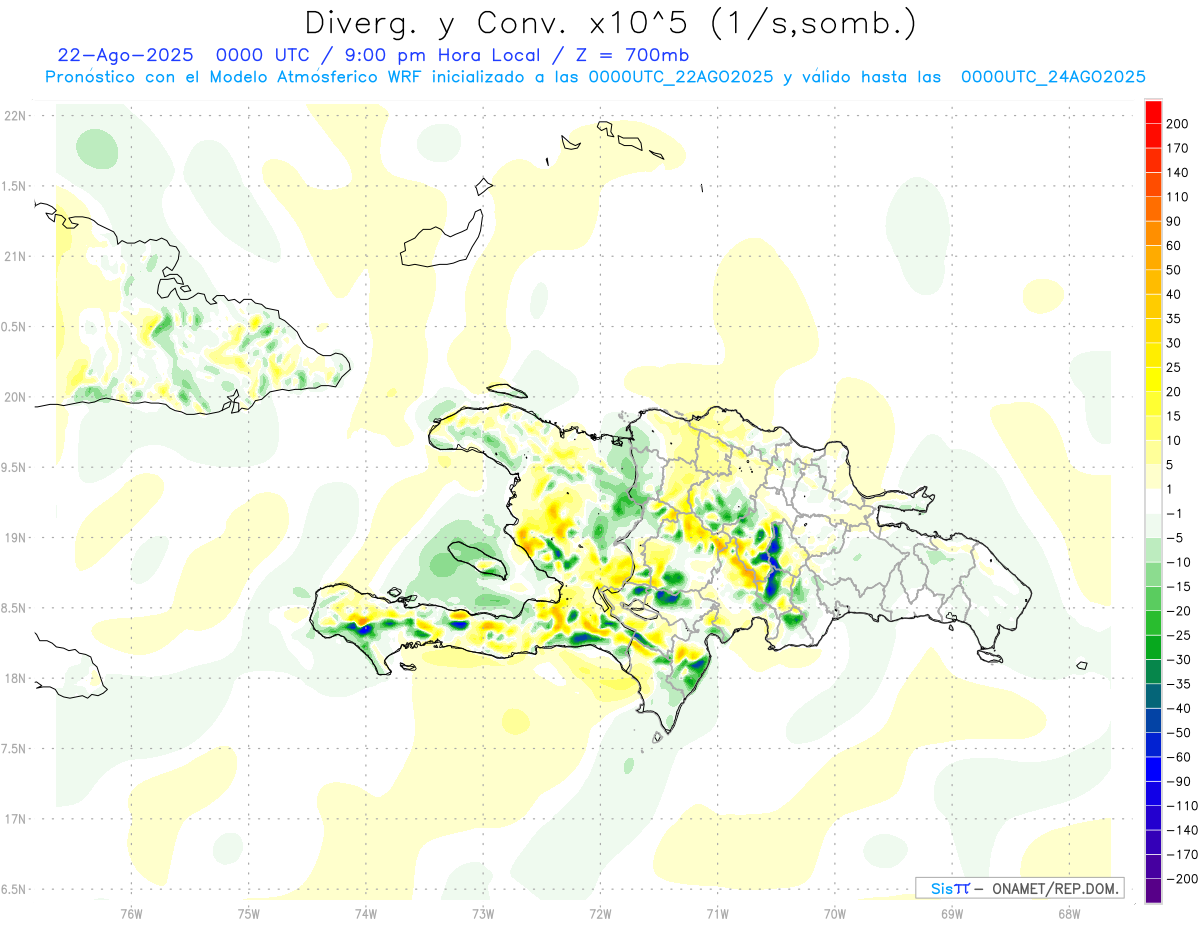The image size is (1200, 927).
Task: Click the blue scale segment between -60 and -90
Action: [1153, 769]
